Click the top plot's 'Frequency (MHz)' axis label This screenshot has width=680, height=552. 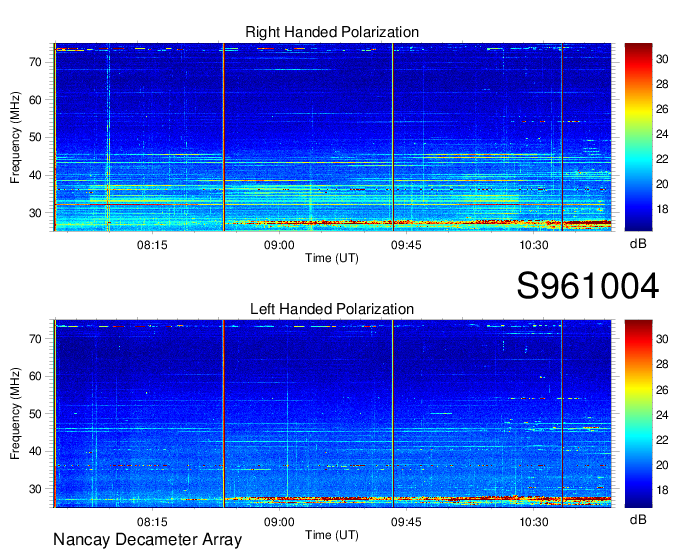tap(15, 137)
